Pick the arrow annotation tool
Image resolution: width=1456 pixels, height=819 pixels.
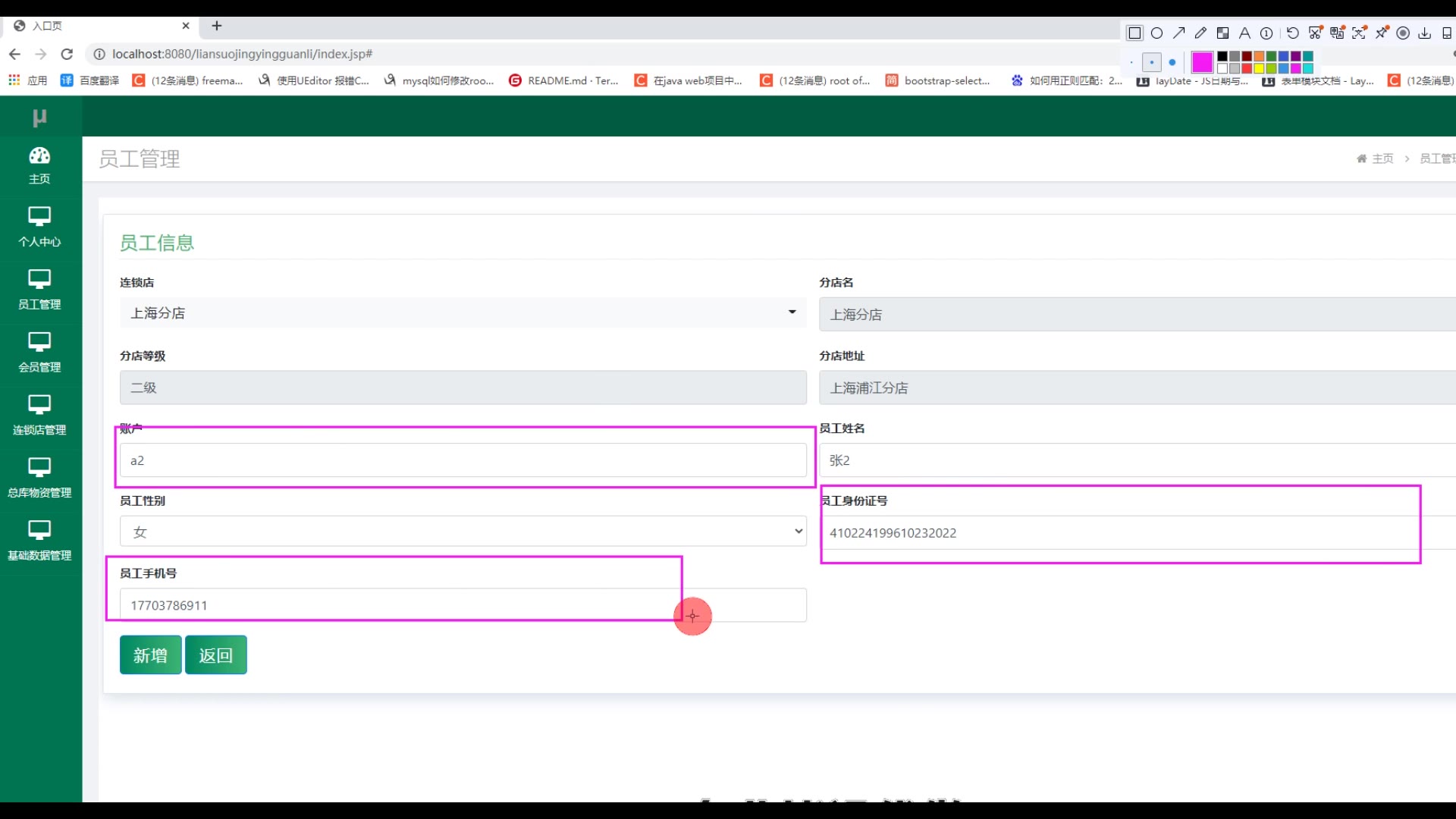tap(1178, 33)
